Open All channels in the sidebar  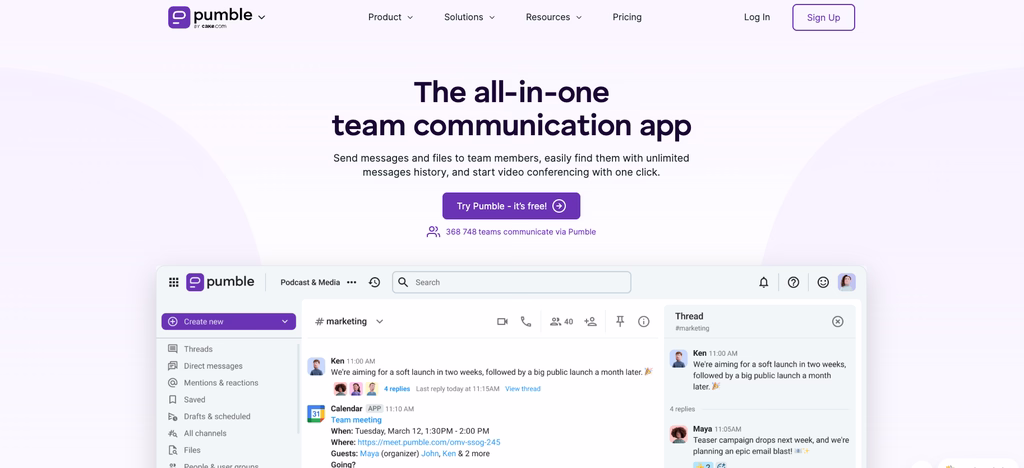tap(205, 433)
